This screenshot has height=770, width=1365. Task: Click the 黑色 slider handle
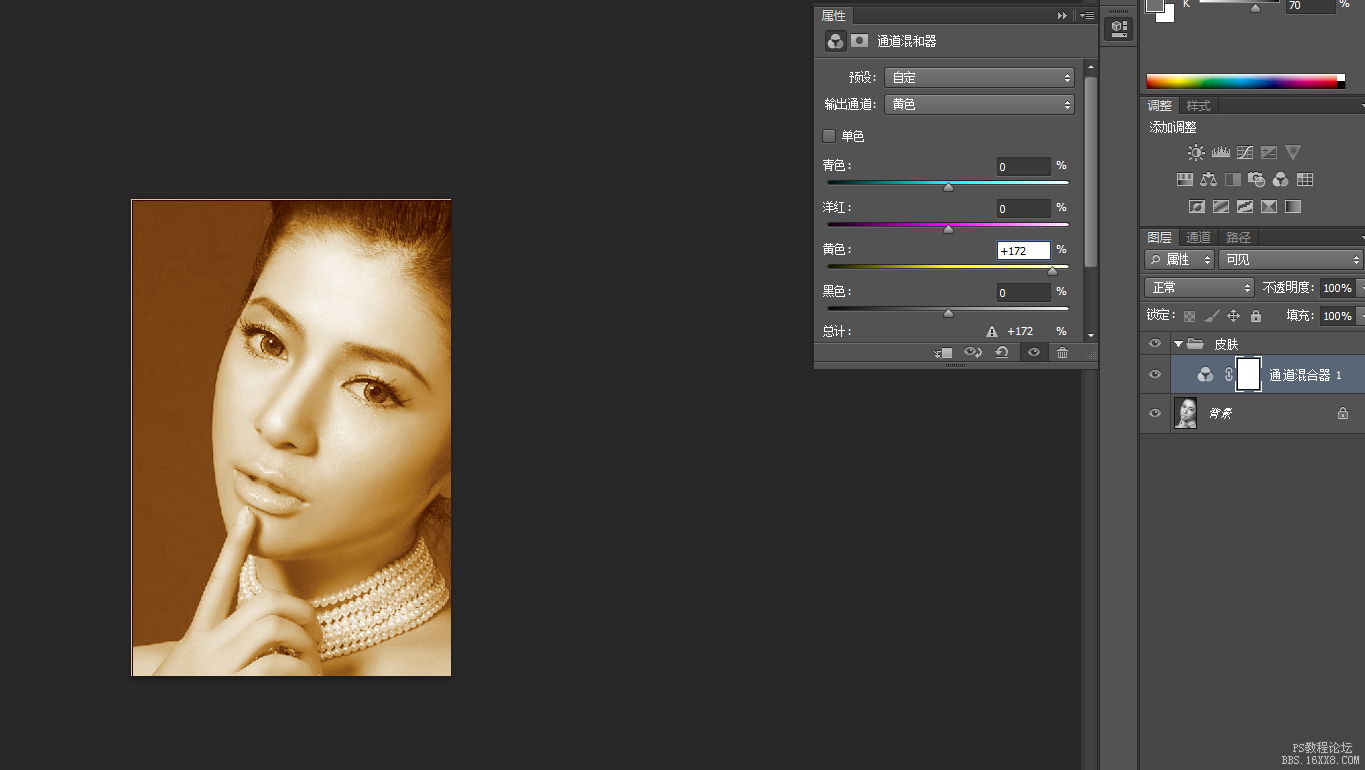pos(948,313)
